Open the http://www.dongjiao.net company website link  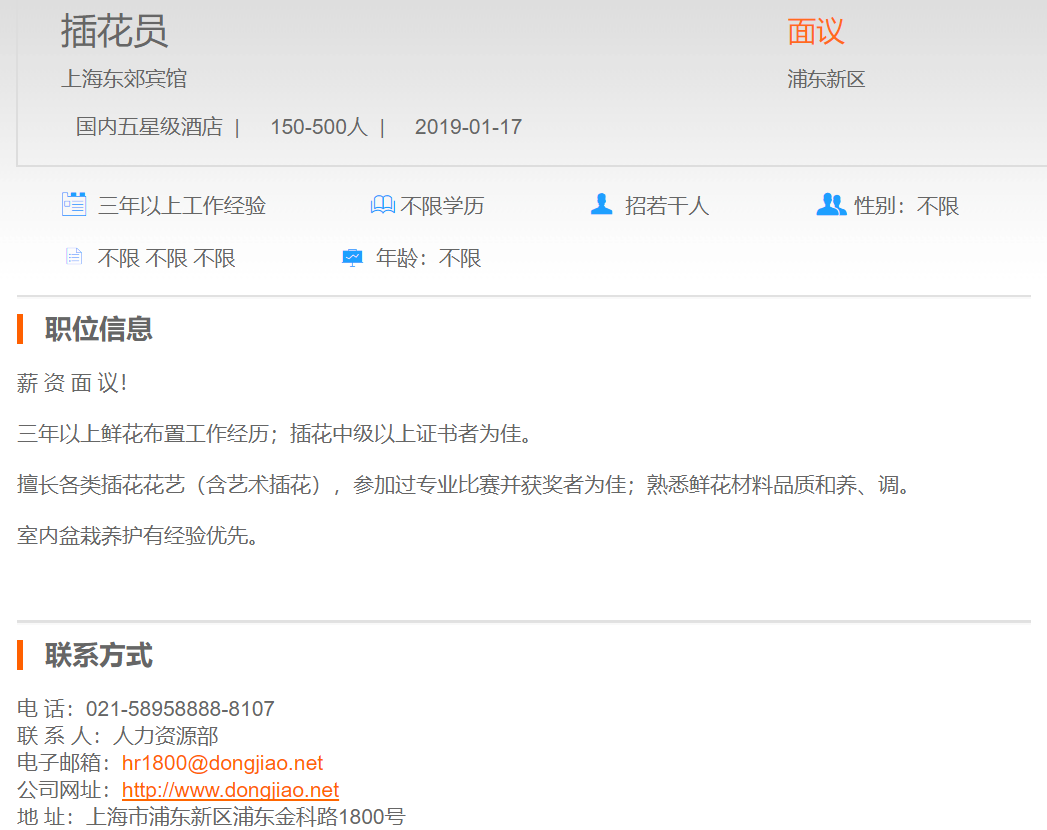click(230, 790)
